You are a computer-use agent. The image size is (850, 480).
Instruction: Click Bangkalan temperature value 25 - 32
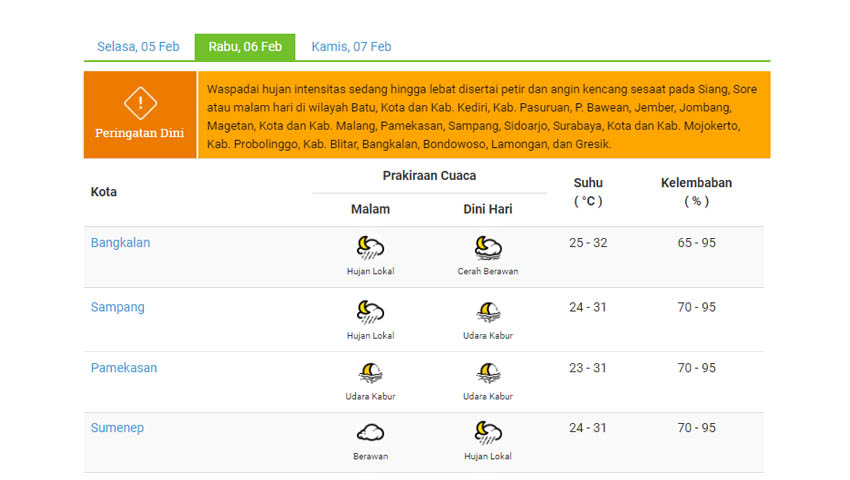[x=588, y=243]
